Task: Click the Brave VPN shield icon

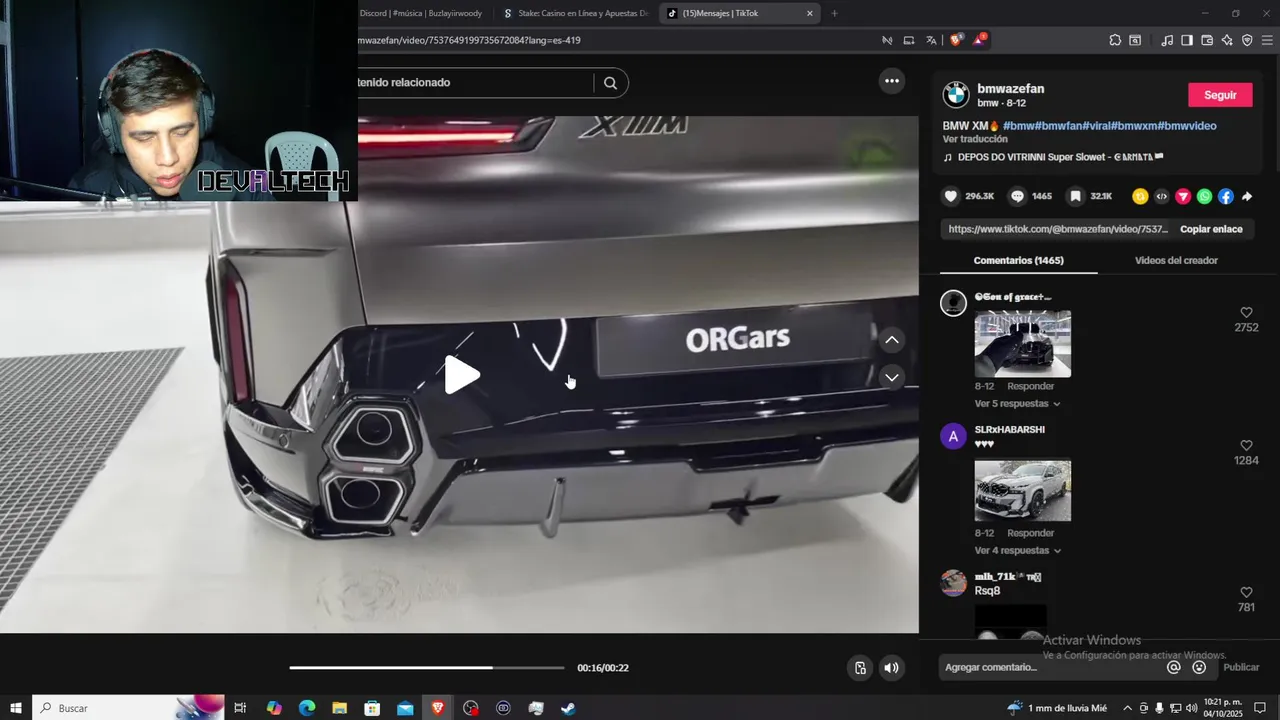Action: (x=1247, y=40)
